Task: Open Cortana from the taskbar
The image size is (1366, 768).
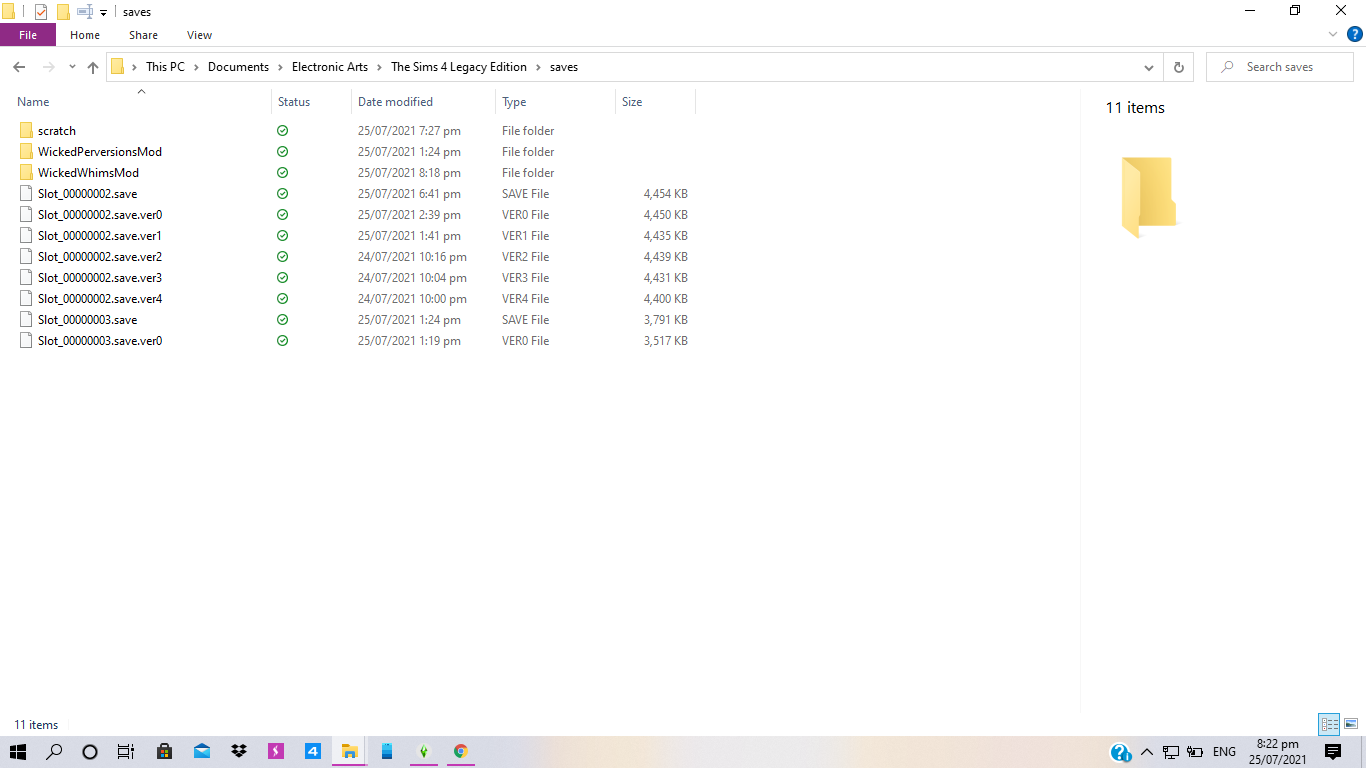Action: (90, 752)
